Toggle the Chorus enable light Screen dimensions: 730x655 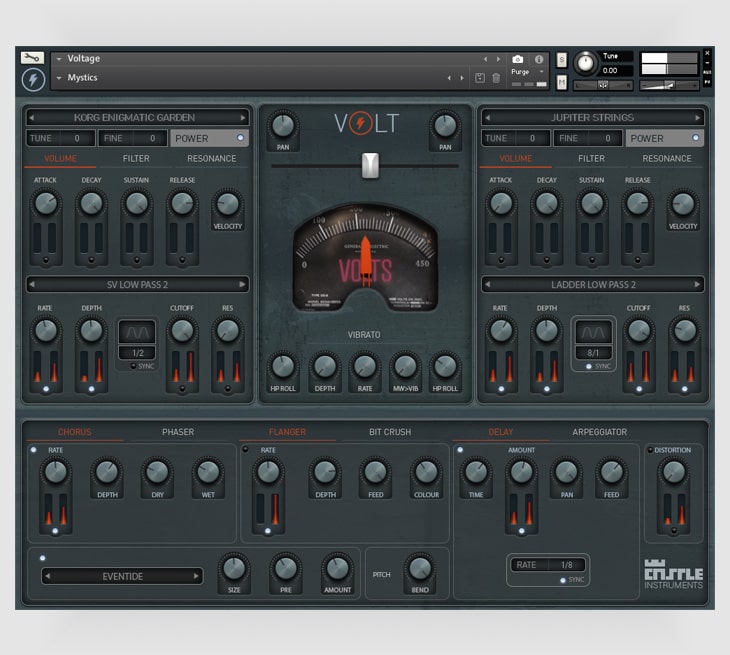click(x=34, y=450)
